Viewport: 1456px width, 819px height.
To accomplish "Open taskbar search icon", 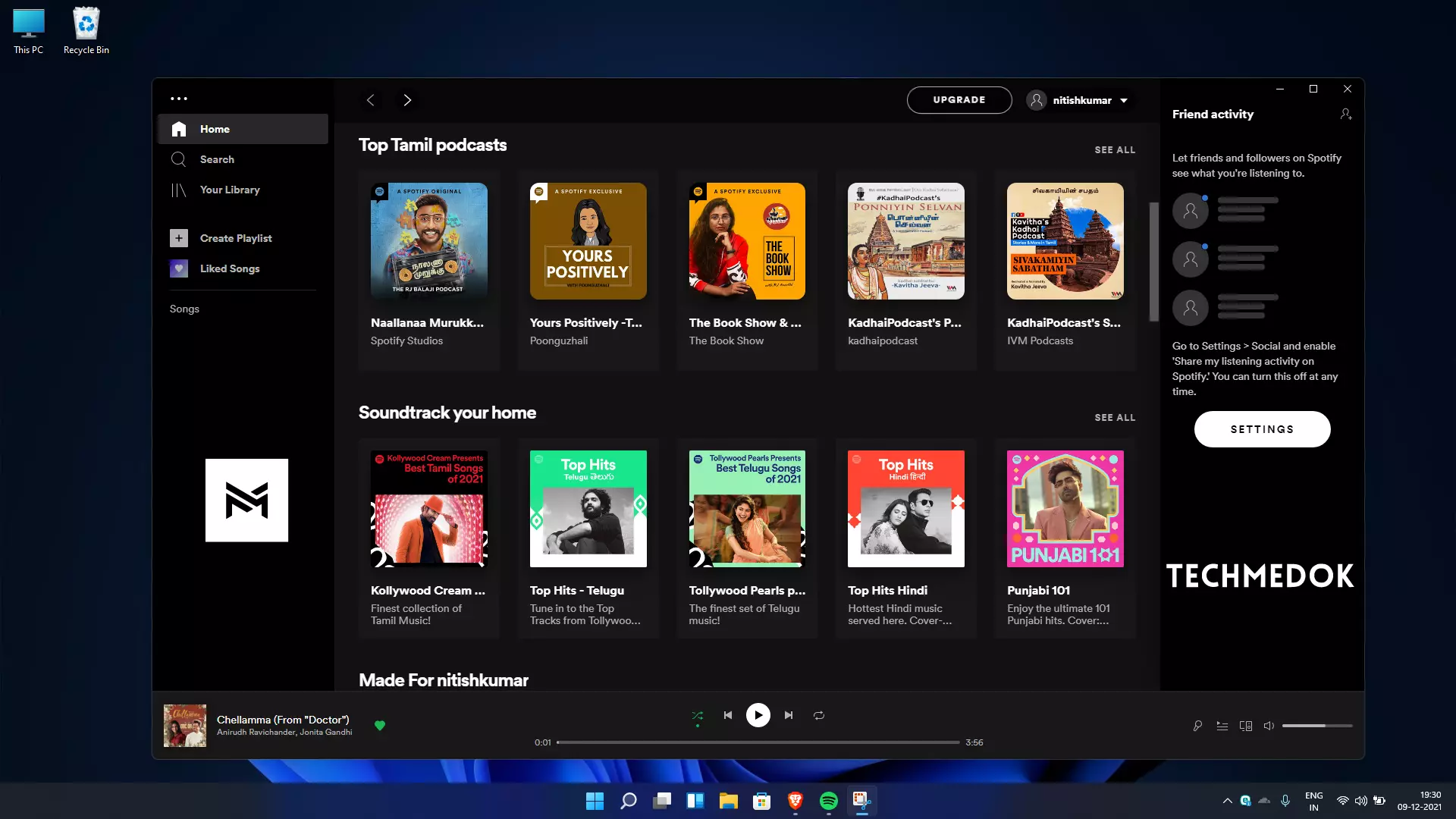I will pyautogui.click(x=629, y=801).
